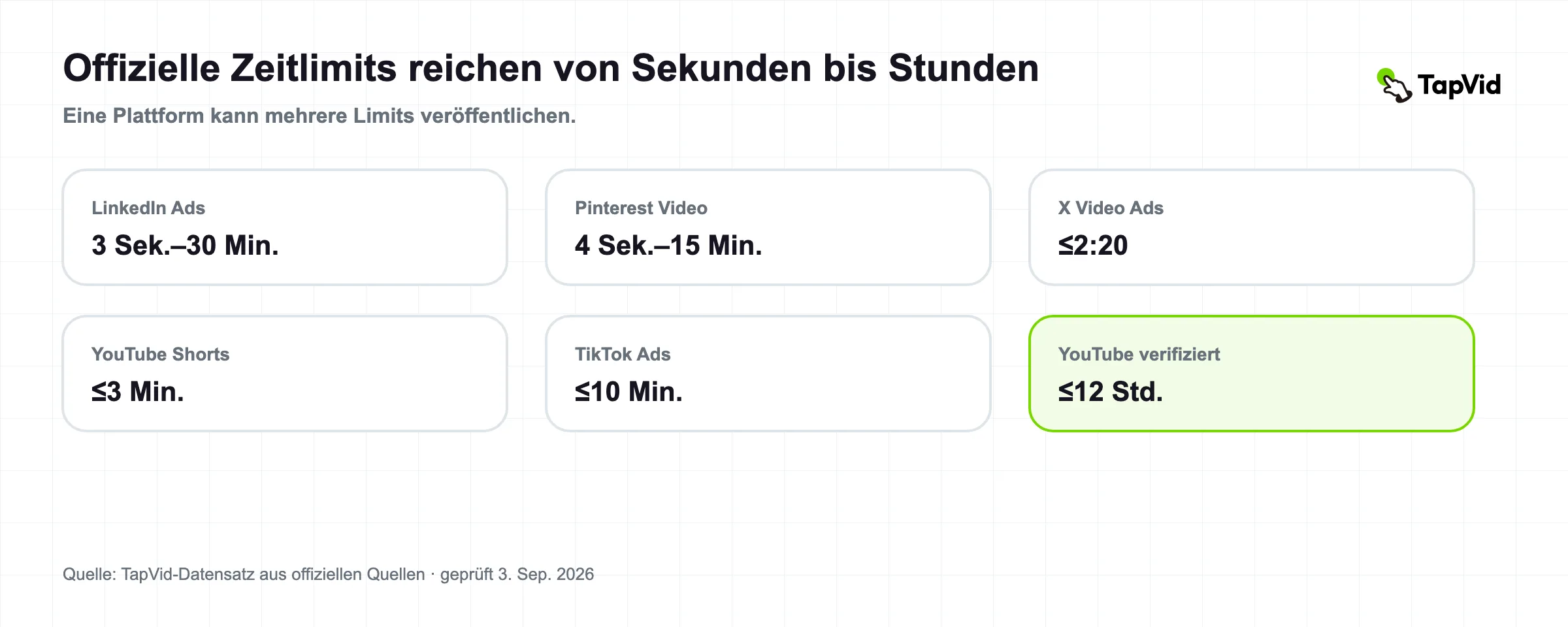Click the highlighted YouTube verifiziert card
The width and height of the screenshot is (1568, 627).
(x=1252, y=374)
